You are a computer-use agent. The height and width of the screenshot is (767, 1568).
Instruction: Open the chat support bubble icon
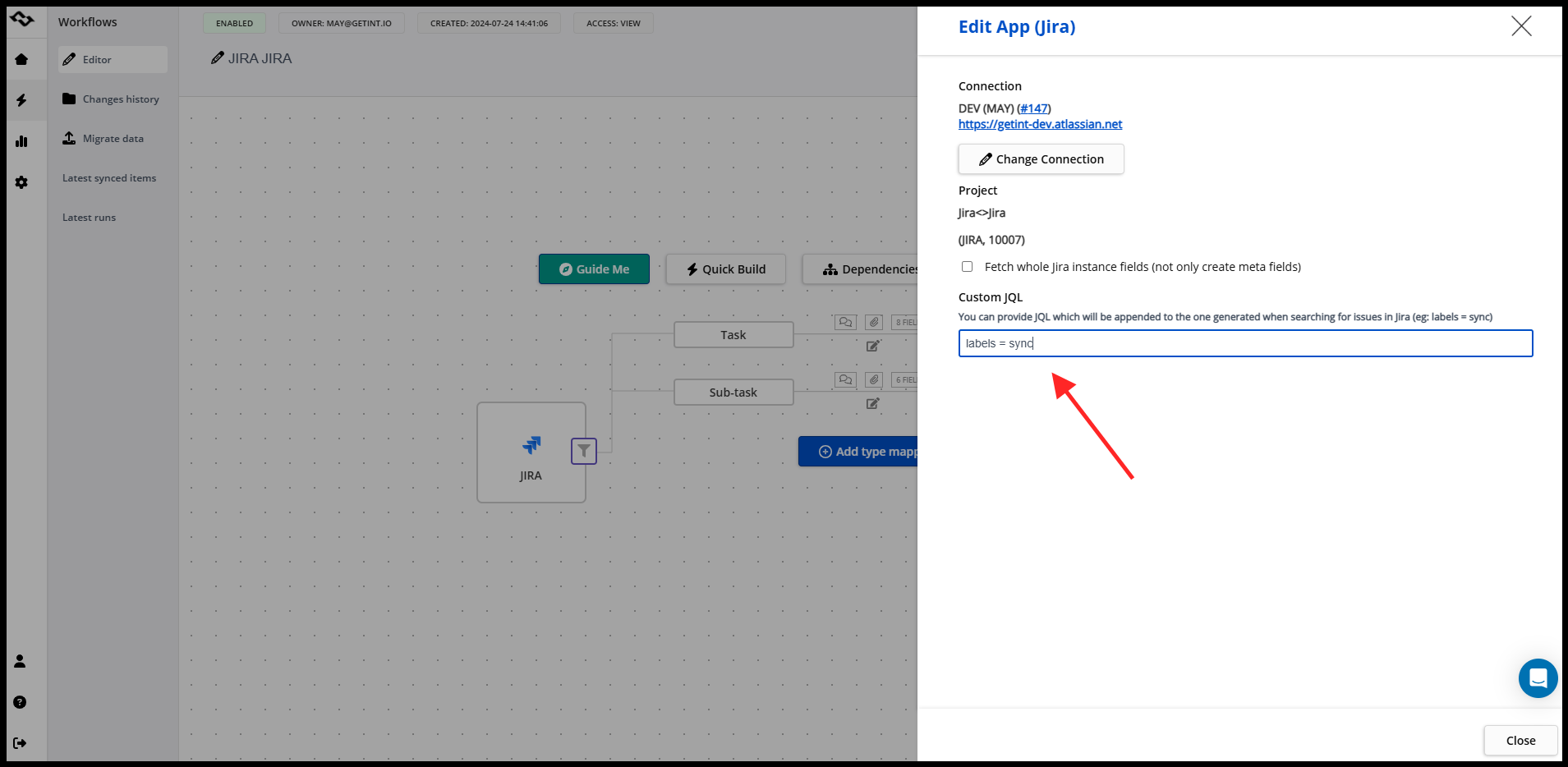pos(1538,678)
